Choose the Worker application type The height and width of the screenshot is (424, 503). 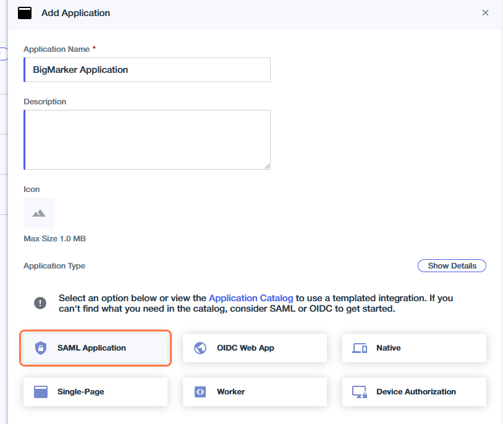[x=255, y=392]
